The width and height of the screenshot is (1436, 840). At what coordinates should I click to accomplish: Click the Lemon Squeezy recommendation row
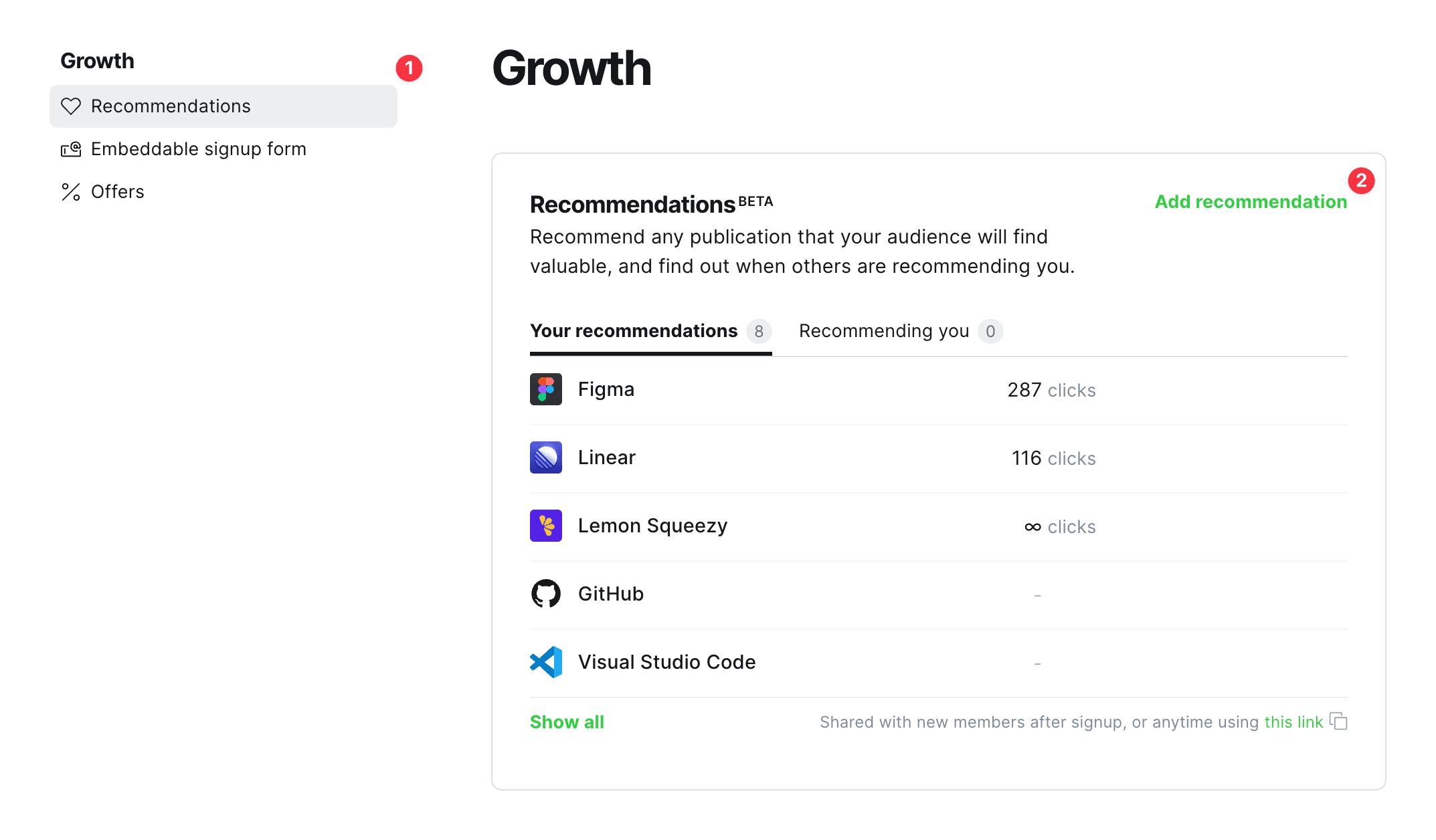[x=803, y=526]
